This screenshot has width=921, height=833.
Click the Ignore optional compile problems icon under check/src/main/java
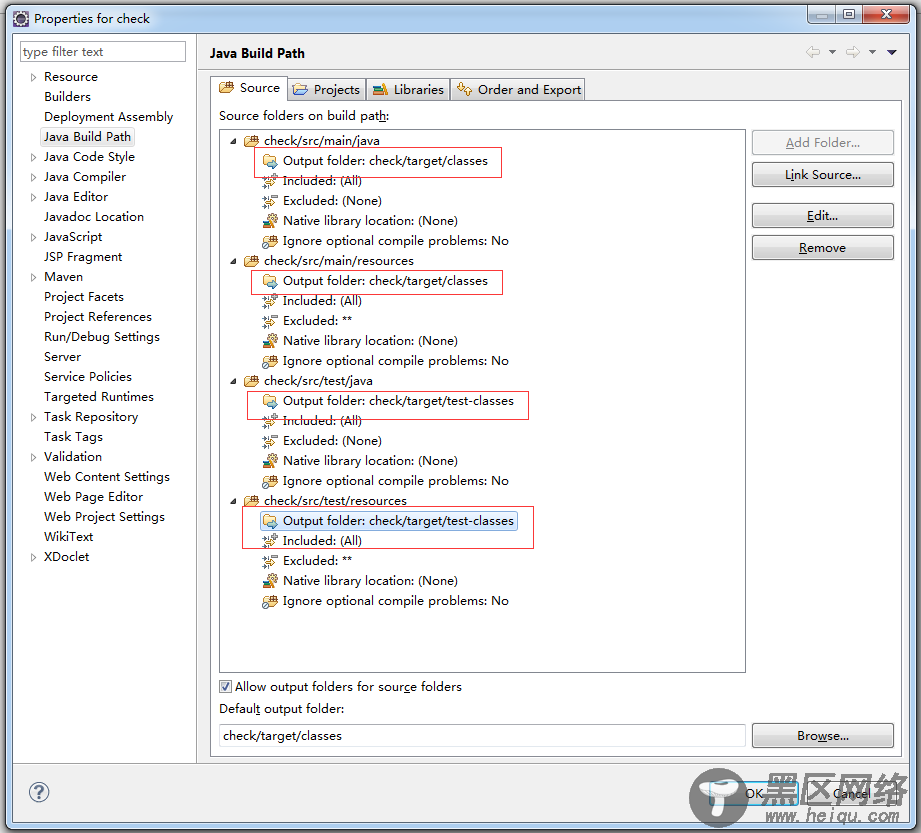tap(270, 241)
